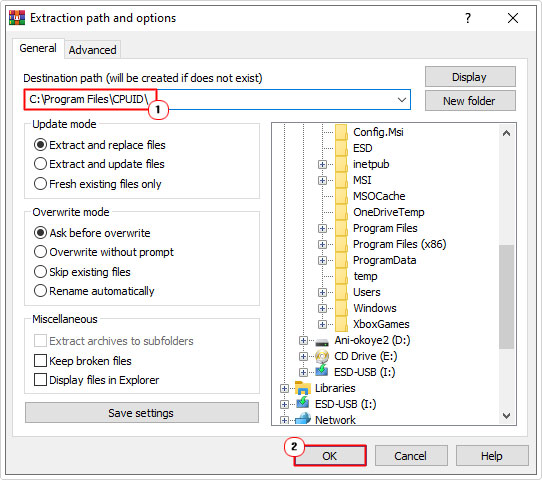Click the New folder button
The image size is (542, 480).
470,101
